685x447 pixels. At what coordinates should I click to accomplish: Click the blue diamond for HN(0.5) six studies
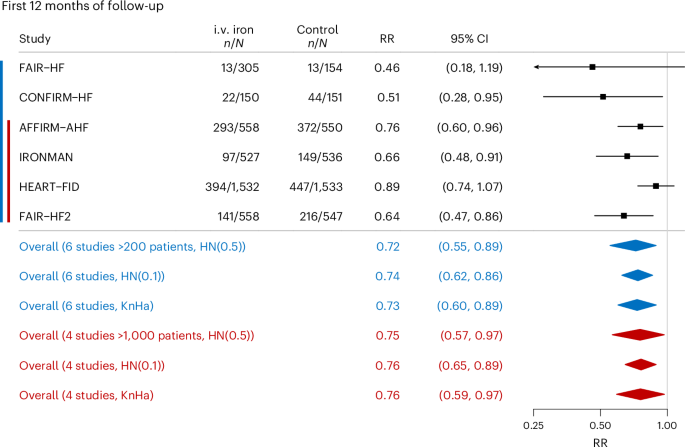pos(634,246)
